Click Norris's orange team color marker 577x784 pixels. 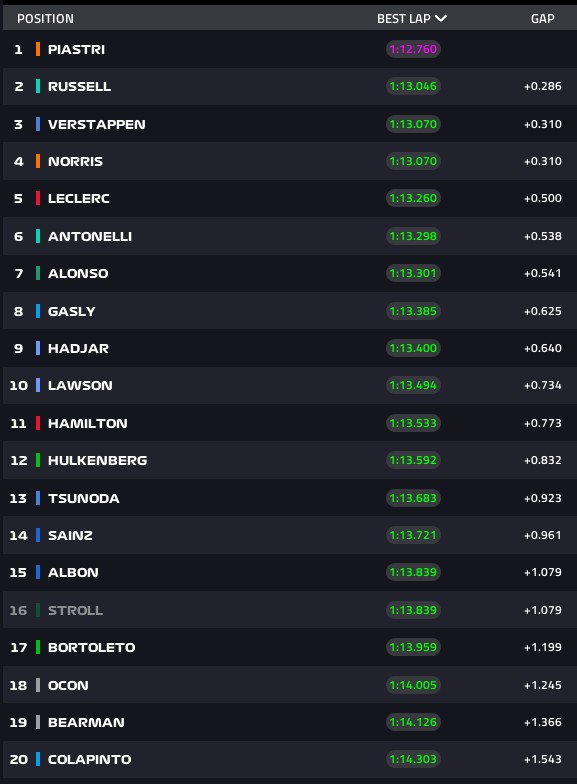tap(38, 161)
